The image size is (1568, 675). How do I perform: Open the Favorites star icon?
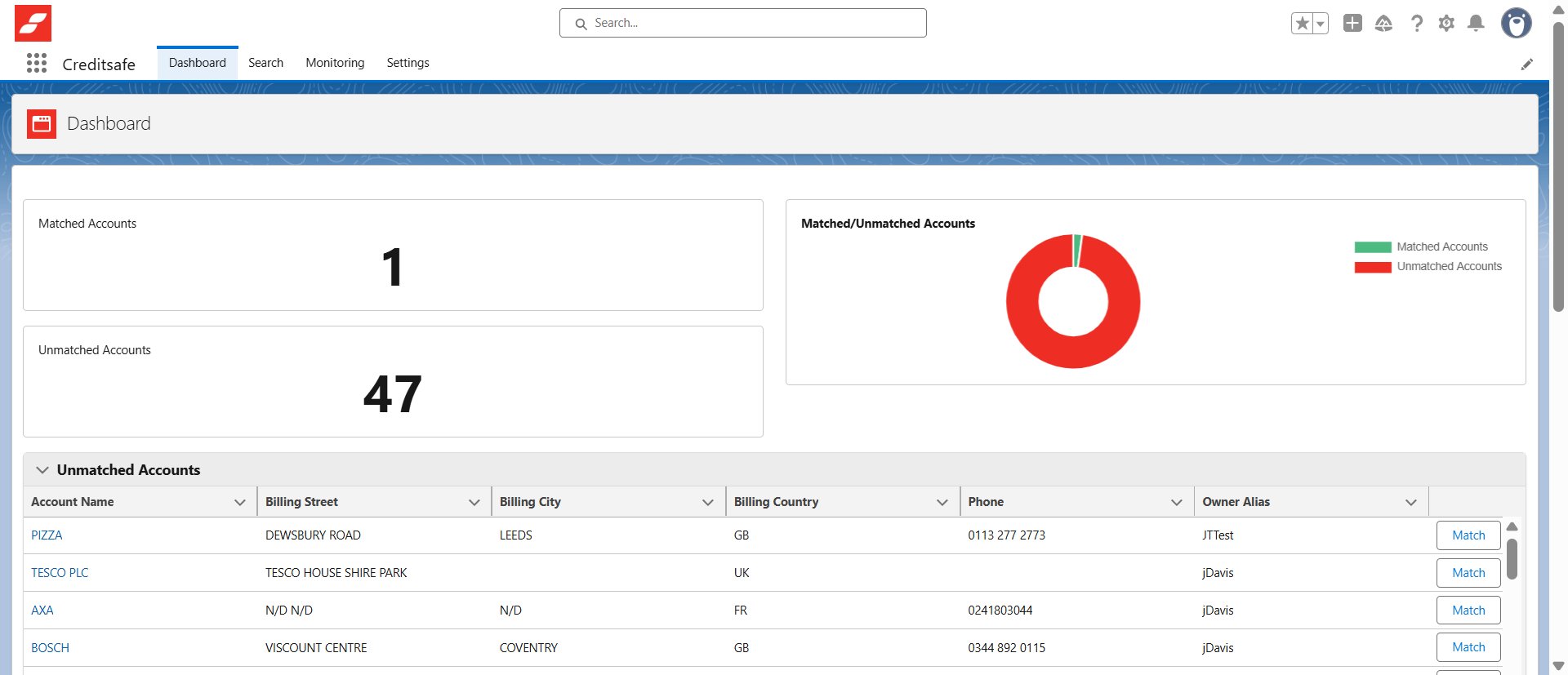1302,23
